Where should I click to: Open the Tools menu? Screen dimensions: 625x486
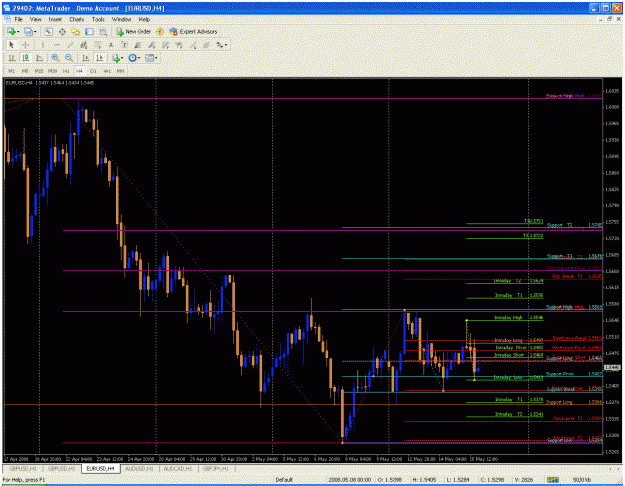[98, 19]
